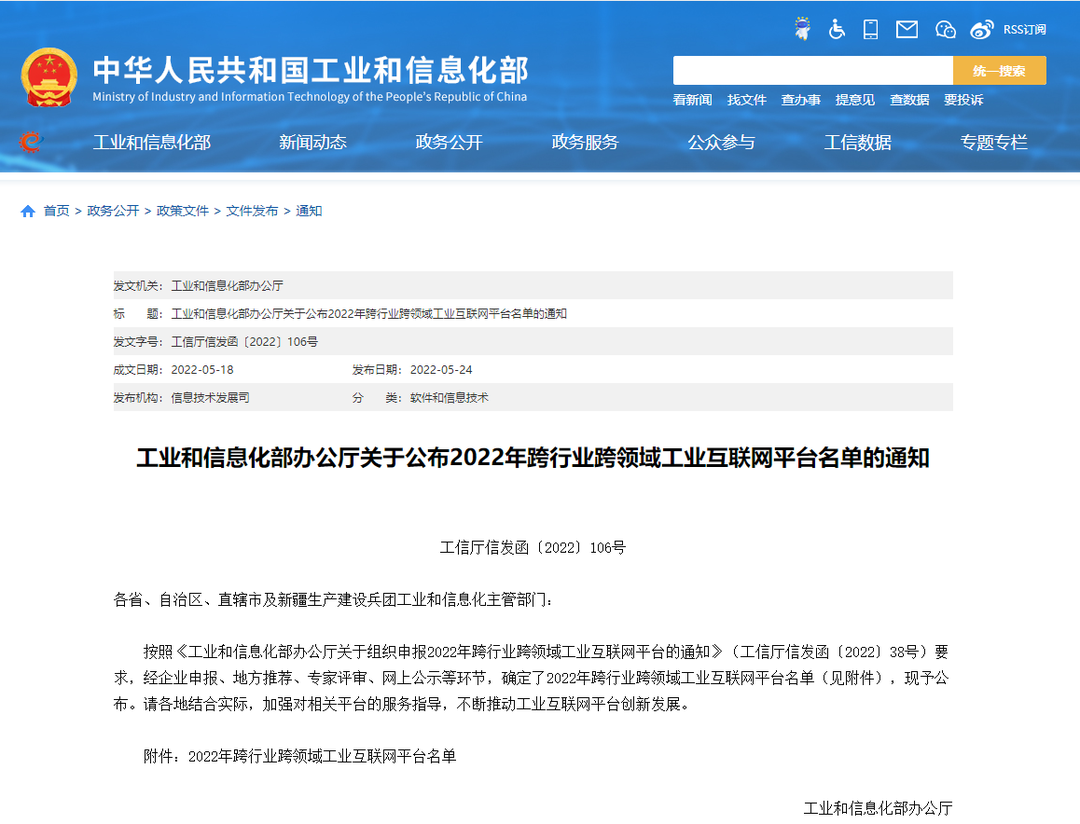Screen dimensions: 1080x824
Task: Click the red emblem icon left of navigation
Action: coord(30,143)
